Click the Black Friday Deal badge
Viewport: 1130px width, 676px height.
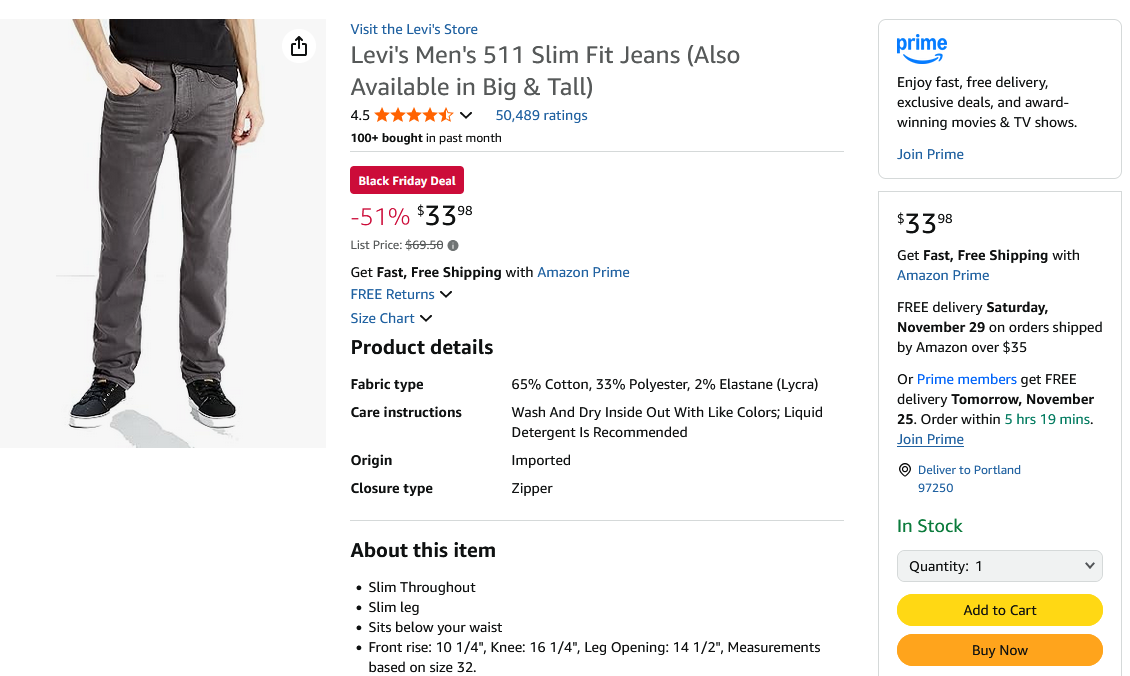coord(406,180)
